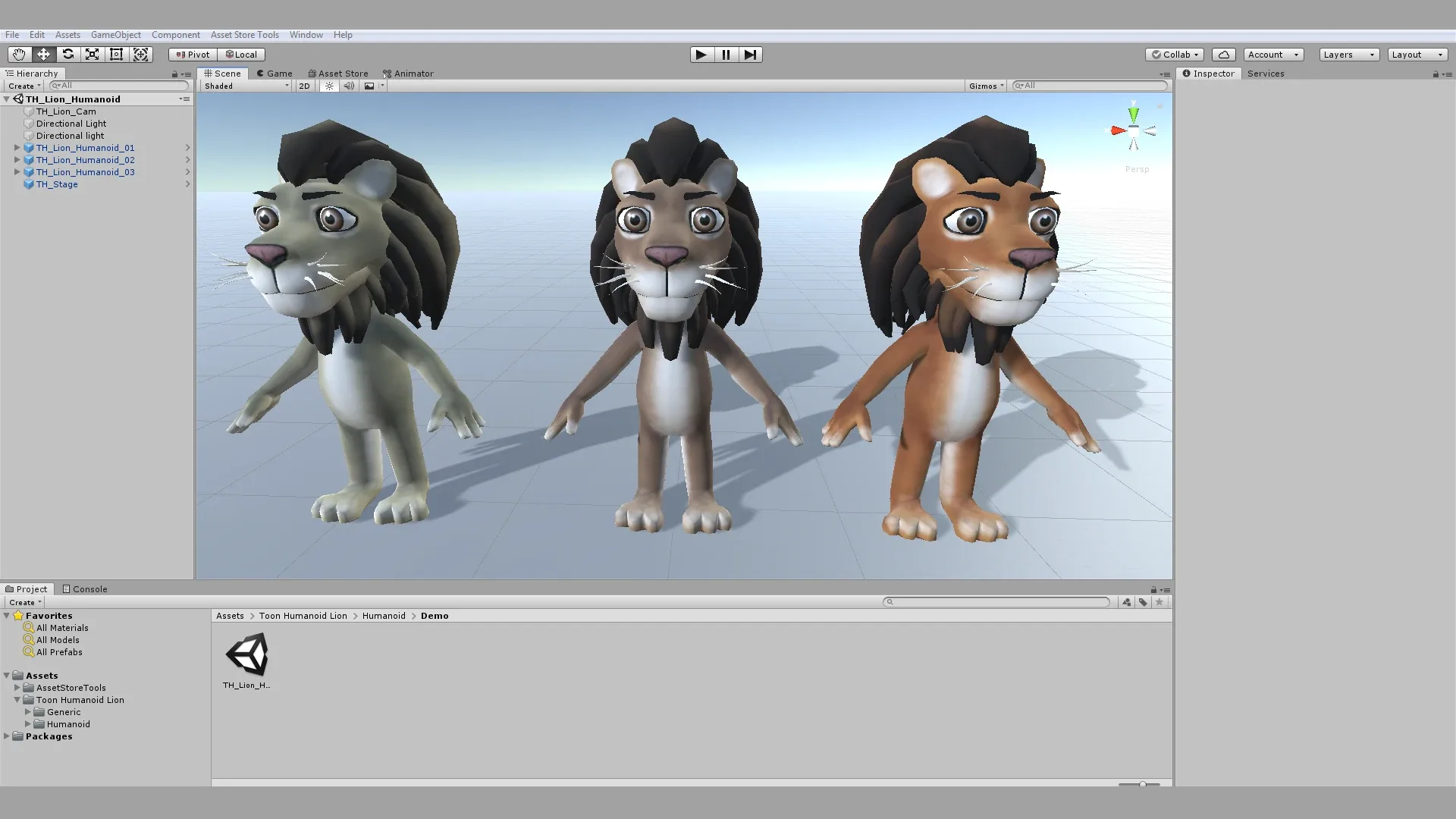
Task: Open TH_Lion_Humanoid_01 prefab arrow
Action: point(187,148)
